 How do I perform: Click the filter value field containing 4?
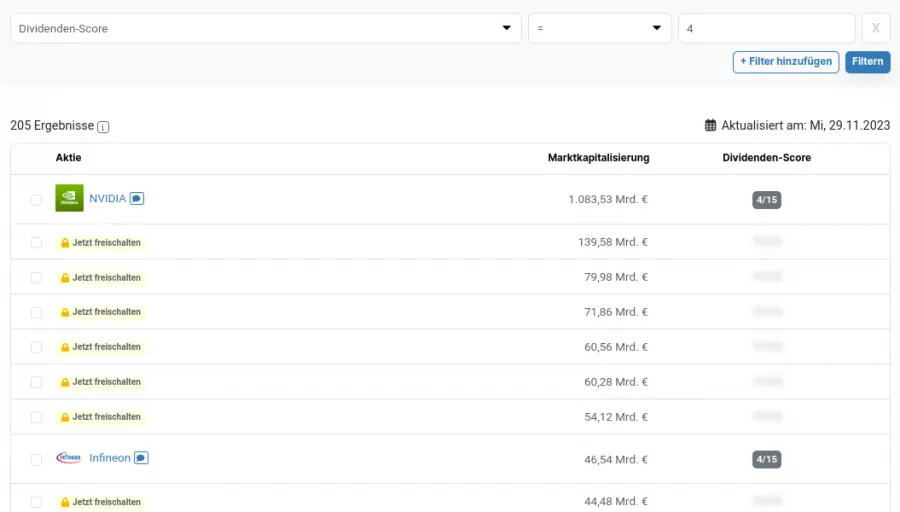[x=766, y=28]
